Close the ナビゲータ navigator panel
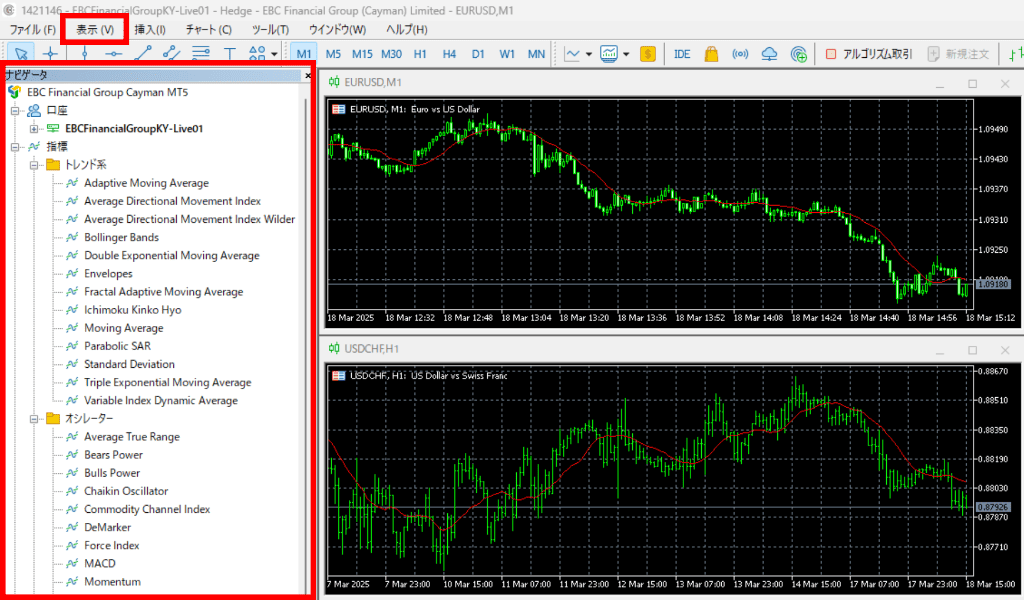 (308, 76)
